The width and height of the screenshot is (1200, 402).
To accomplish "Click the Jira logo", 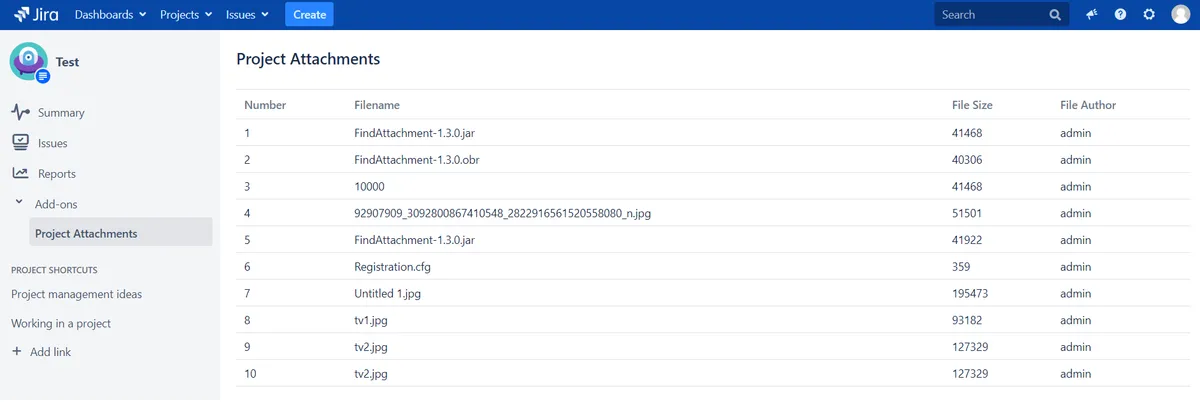I will 37,15.
